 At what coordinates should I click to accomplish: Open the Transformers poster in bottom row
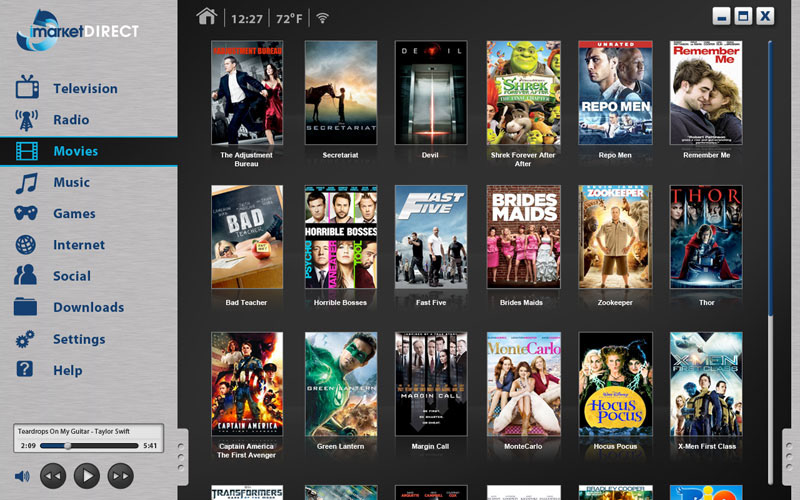(x=247, y=492)
